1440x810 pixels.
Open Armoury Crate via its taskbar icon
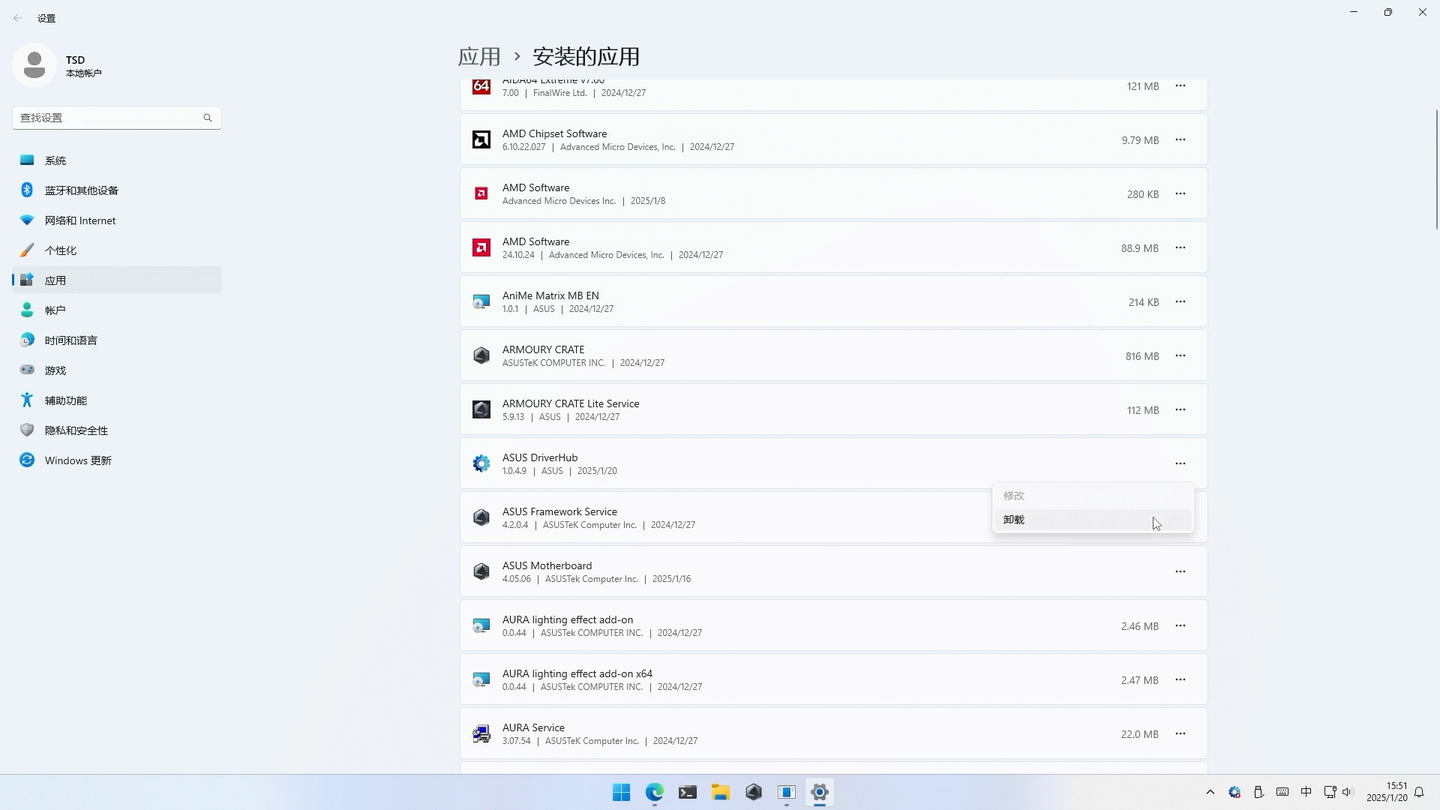[753, 792]
